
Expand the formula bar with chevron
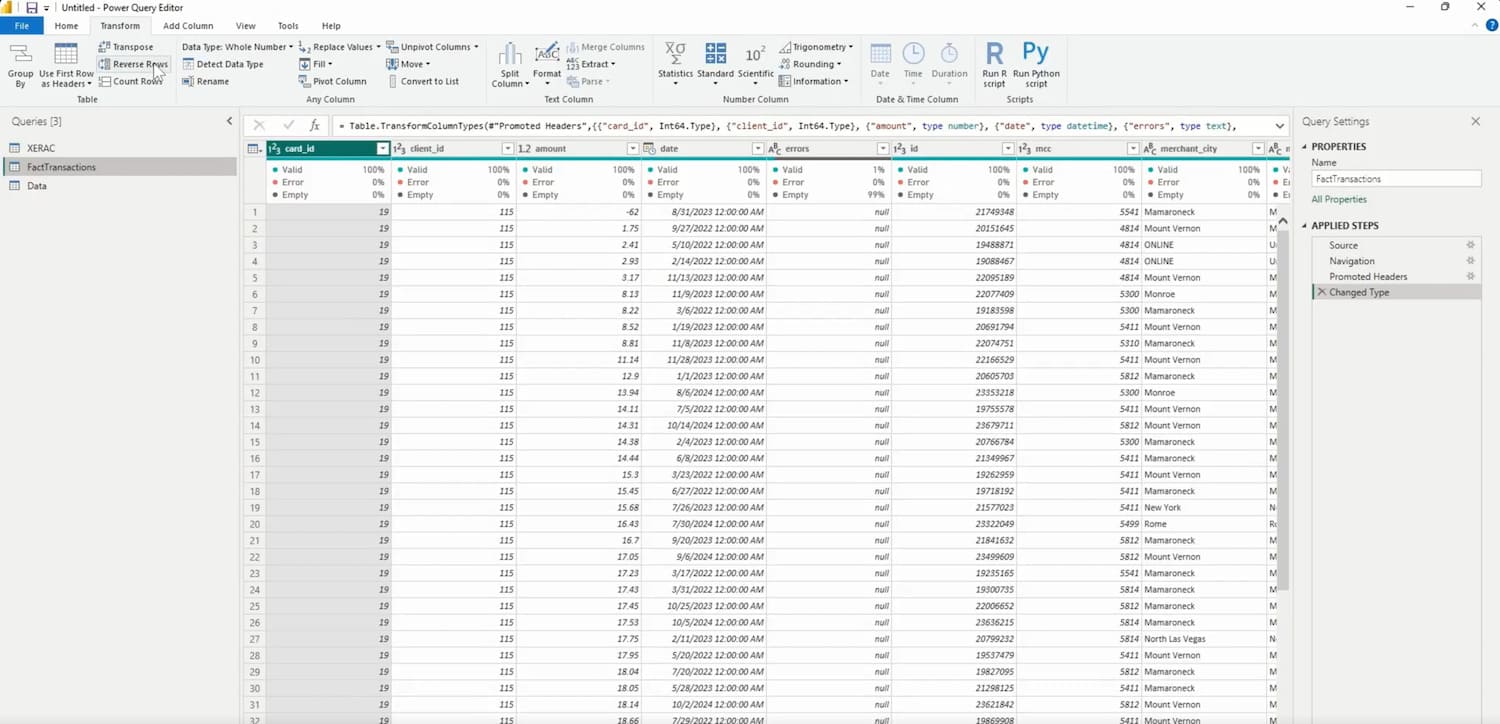1279,126
